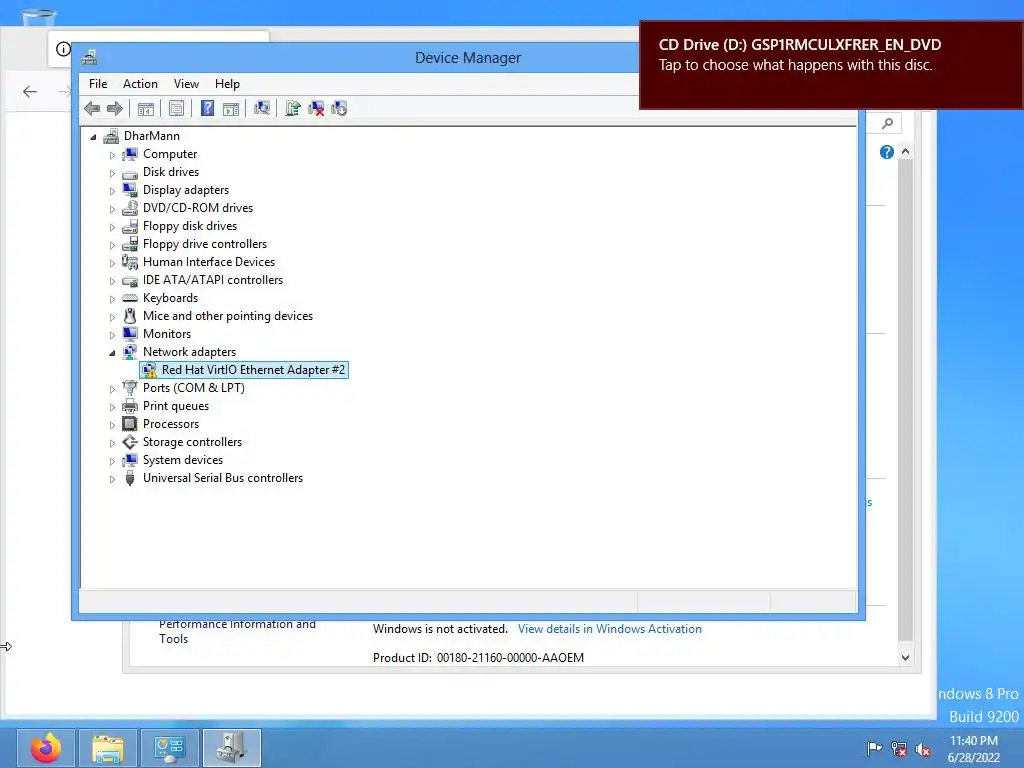
Task: Switch to the Control Panel taskbar button
Action: (x=170, y=748)
